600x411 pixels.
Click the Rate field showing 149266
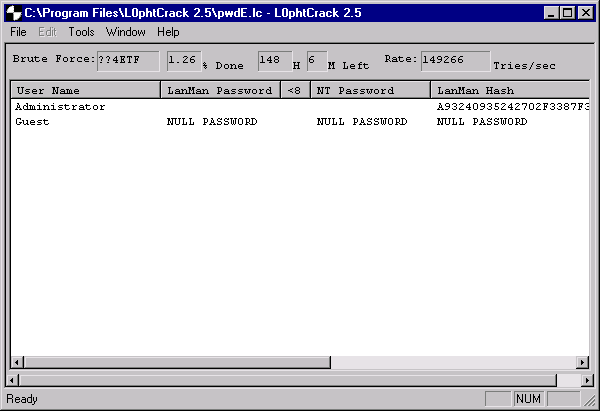(455, 61)
